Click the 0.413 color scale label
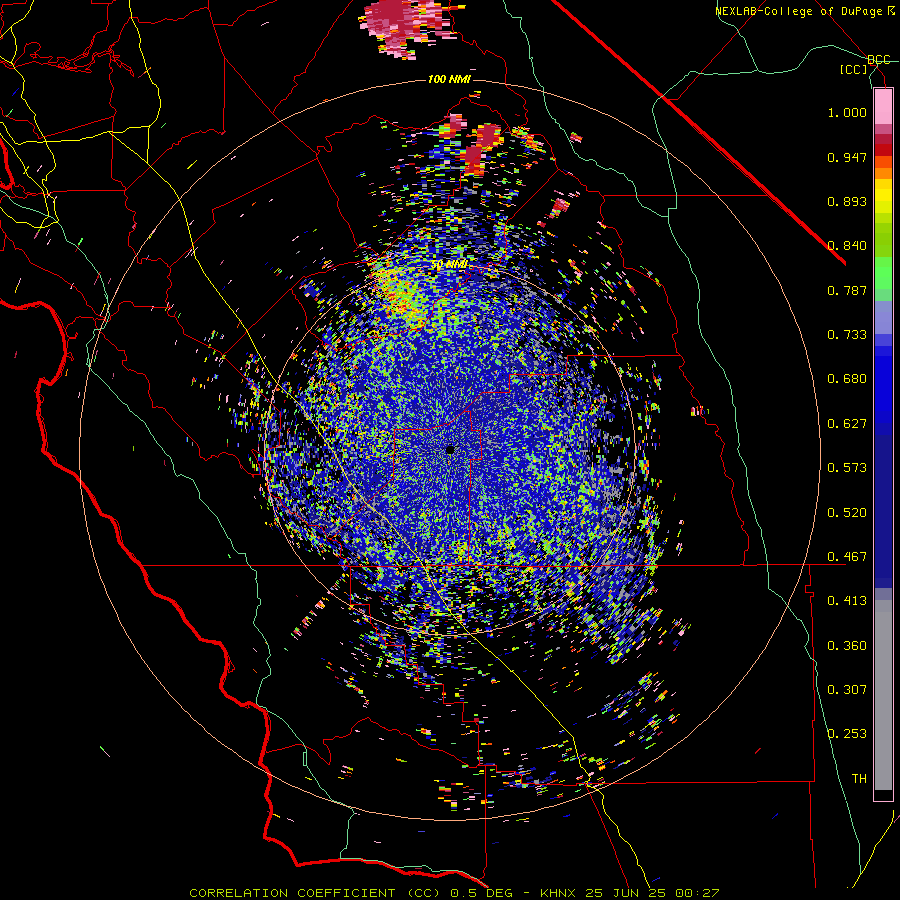The image size is (900, 900). tap(847, 601)
